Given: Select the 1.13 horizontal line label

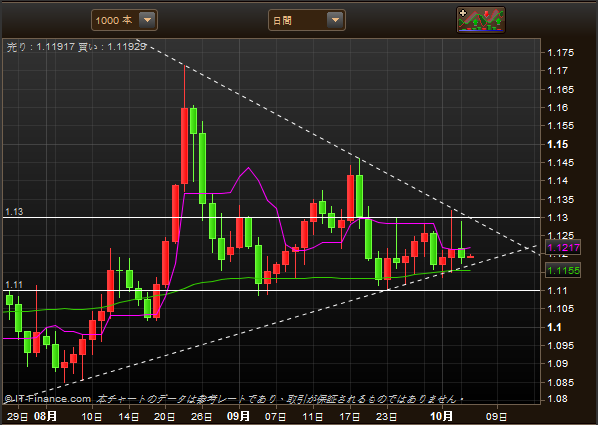Looking at the screenshot, I should [x=14, y=212].
